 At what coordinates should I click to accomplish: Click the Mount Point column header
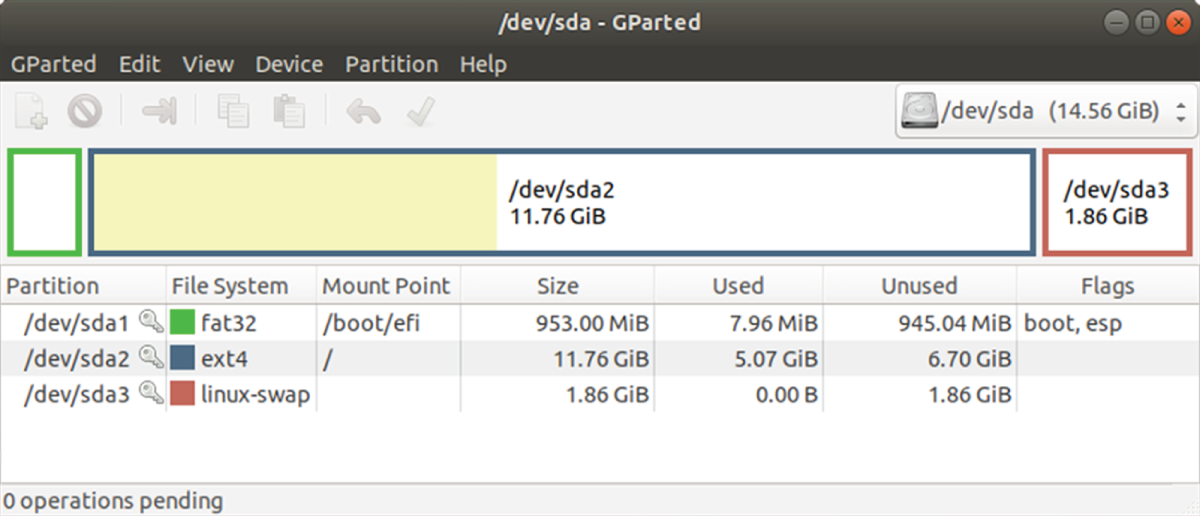388,286
